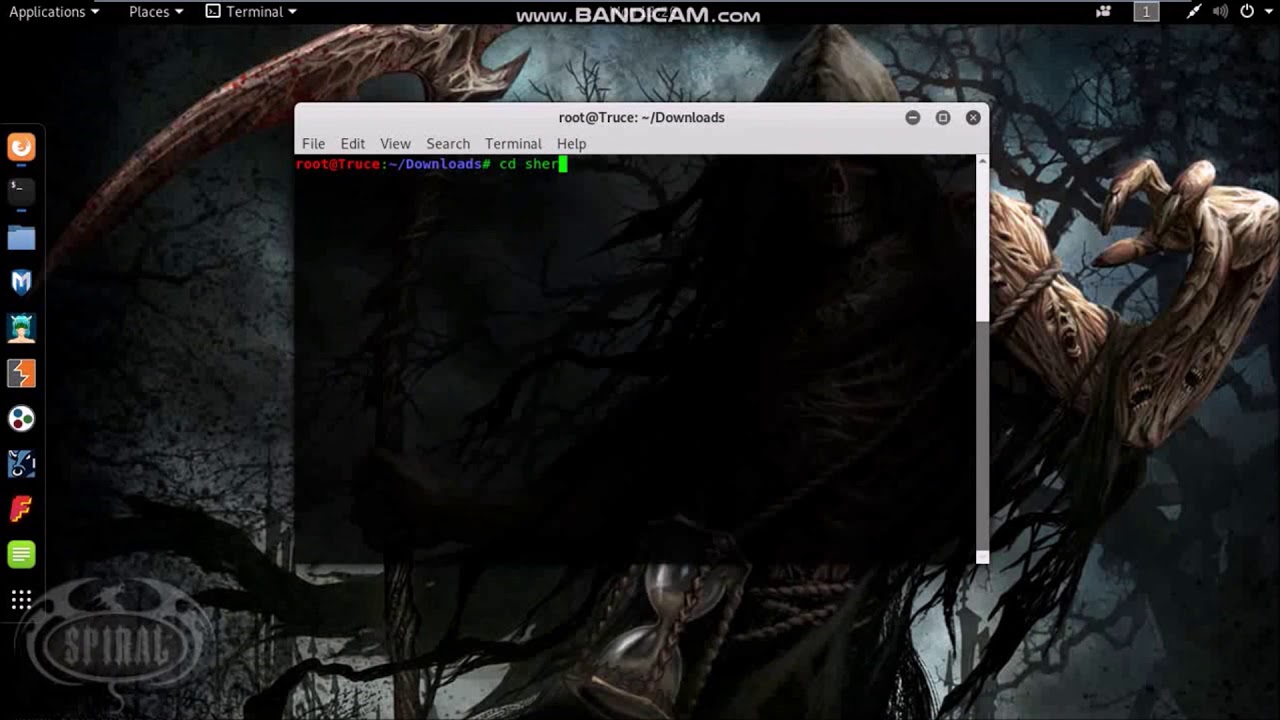1280x720 pixels.
Task: Open the Terminal menu in window menubar
Action: point(513,144)
